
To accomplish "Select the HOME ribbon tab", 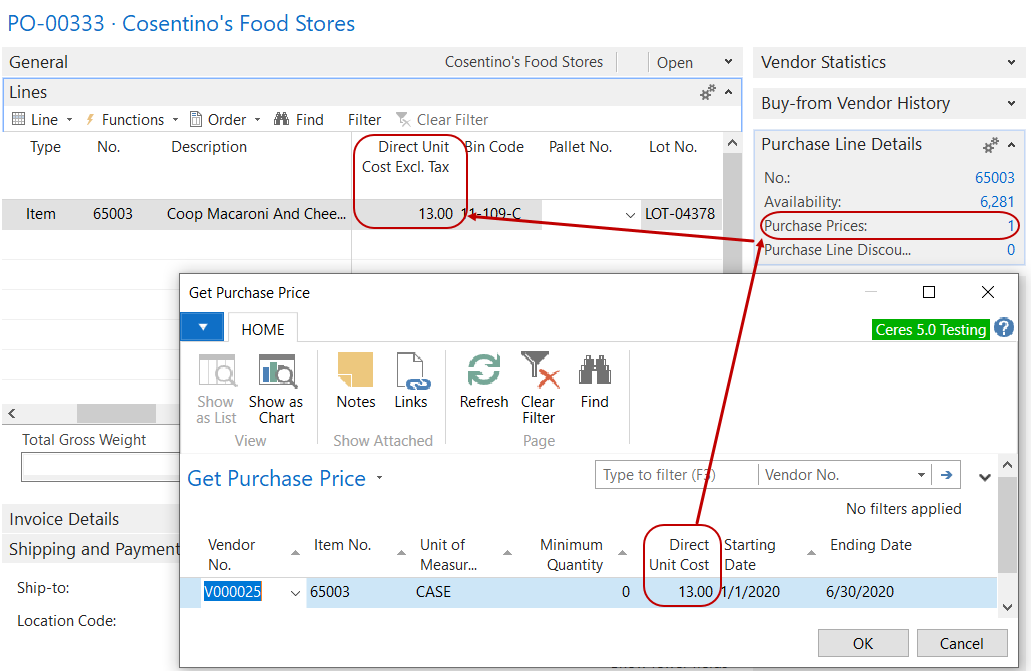I will pyautogui.click(x=262, y=329).
